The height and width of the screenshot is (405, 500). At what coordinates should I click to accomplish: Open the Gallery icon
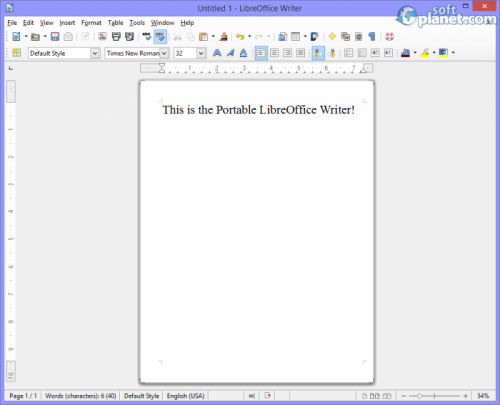(x=345, y=36)
